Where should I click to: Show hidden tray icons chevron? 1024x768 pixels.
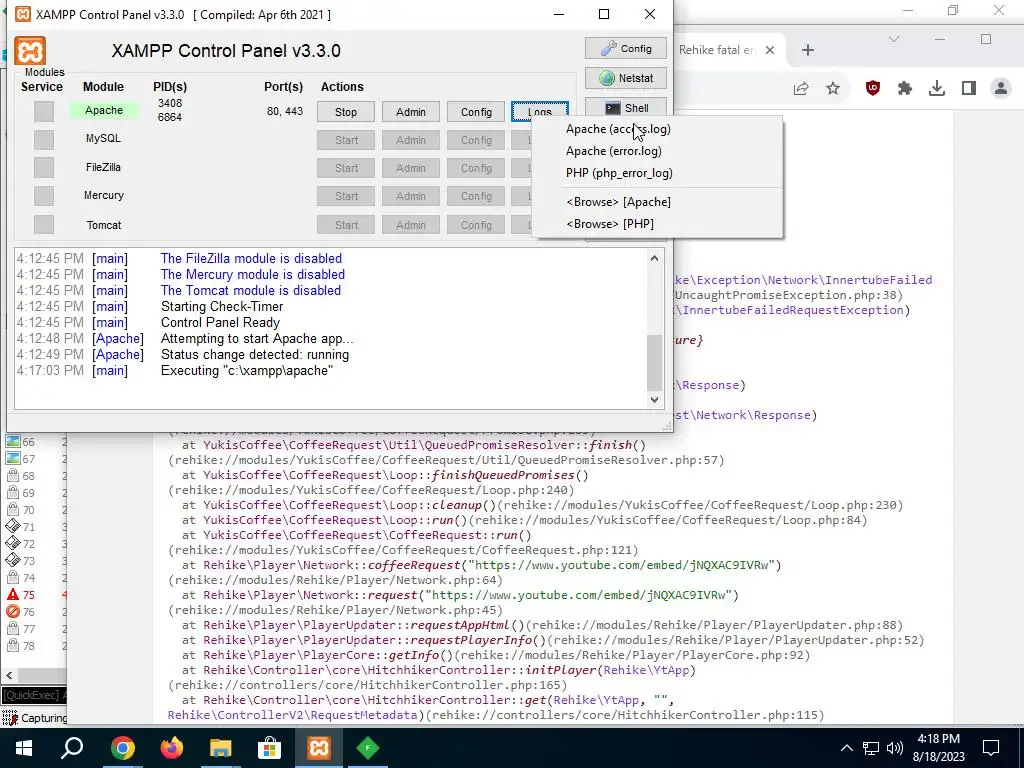pos(846,748)
